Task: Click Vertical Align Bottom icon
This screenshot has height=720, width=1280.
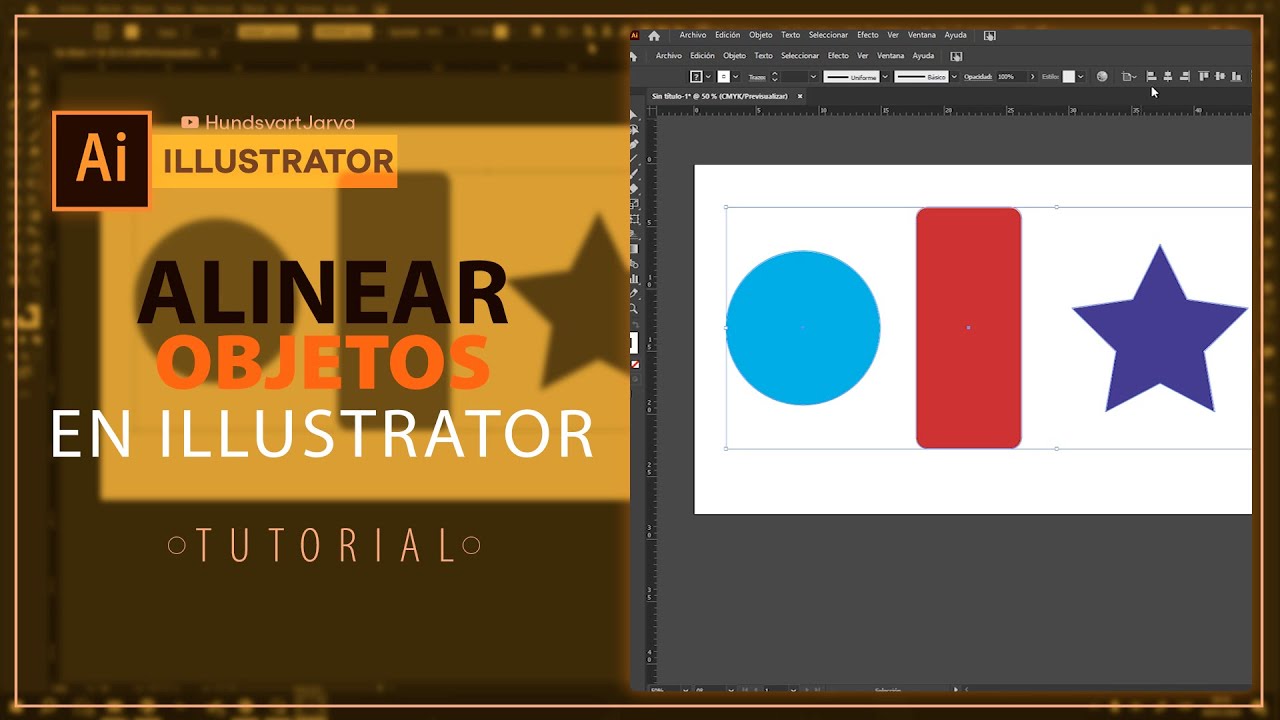Action: (1236, 76)
